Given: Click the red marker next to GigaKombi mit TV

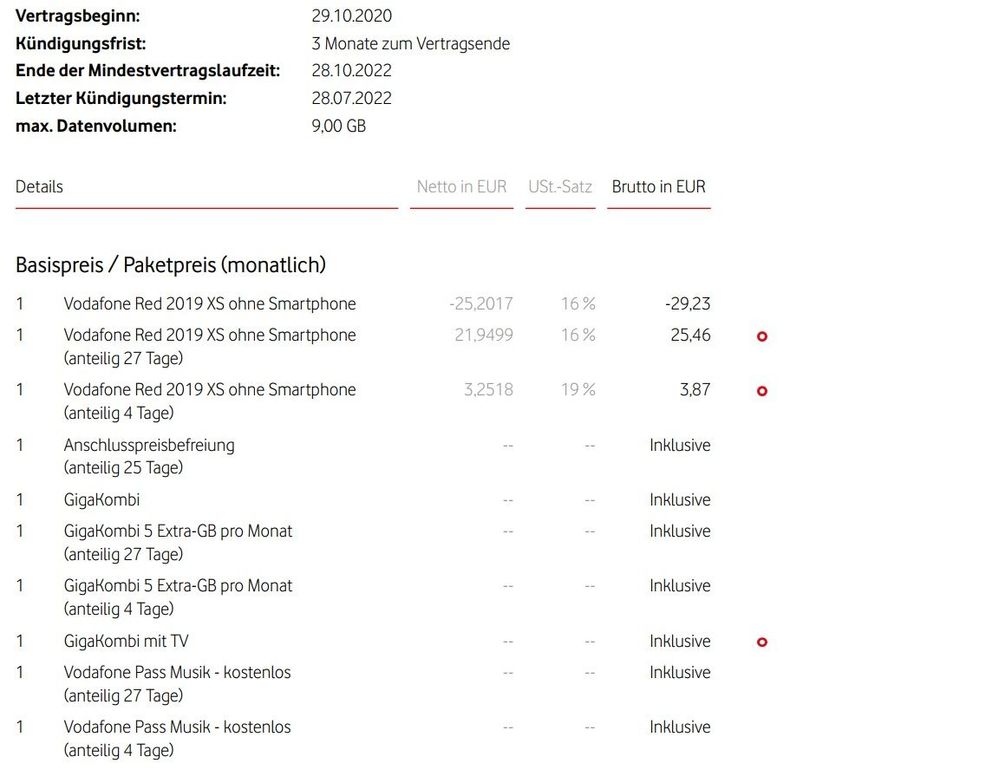Looking at the screenshot, I should [x=762, y=642].
